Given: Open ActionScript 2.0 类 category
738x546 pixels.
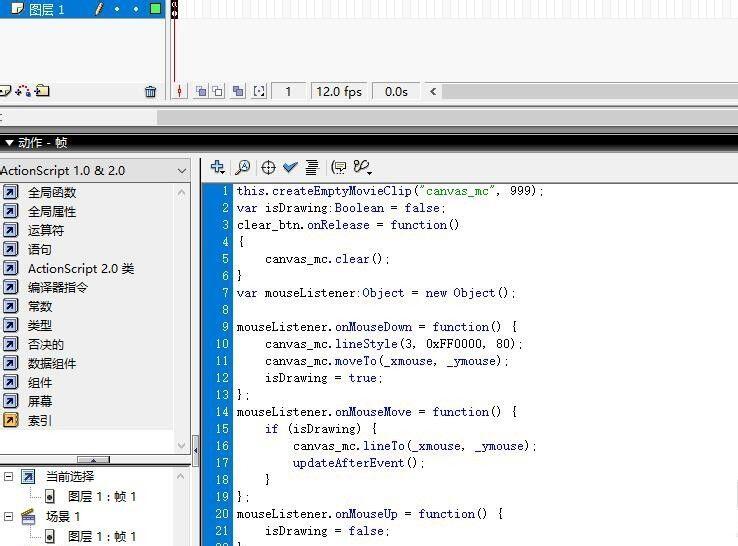Looking at the screenshot, I should point(81,268).
